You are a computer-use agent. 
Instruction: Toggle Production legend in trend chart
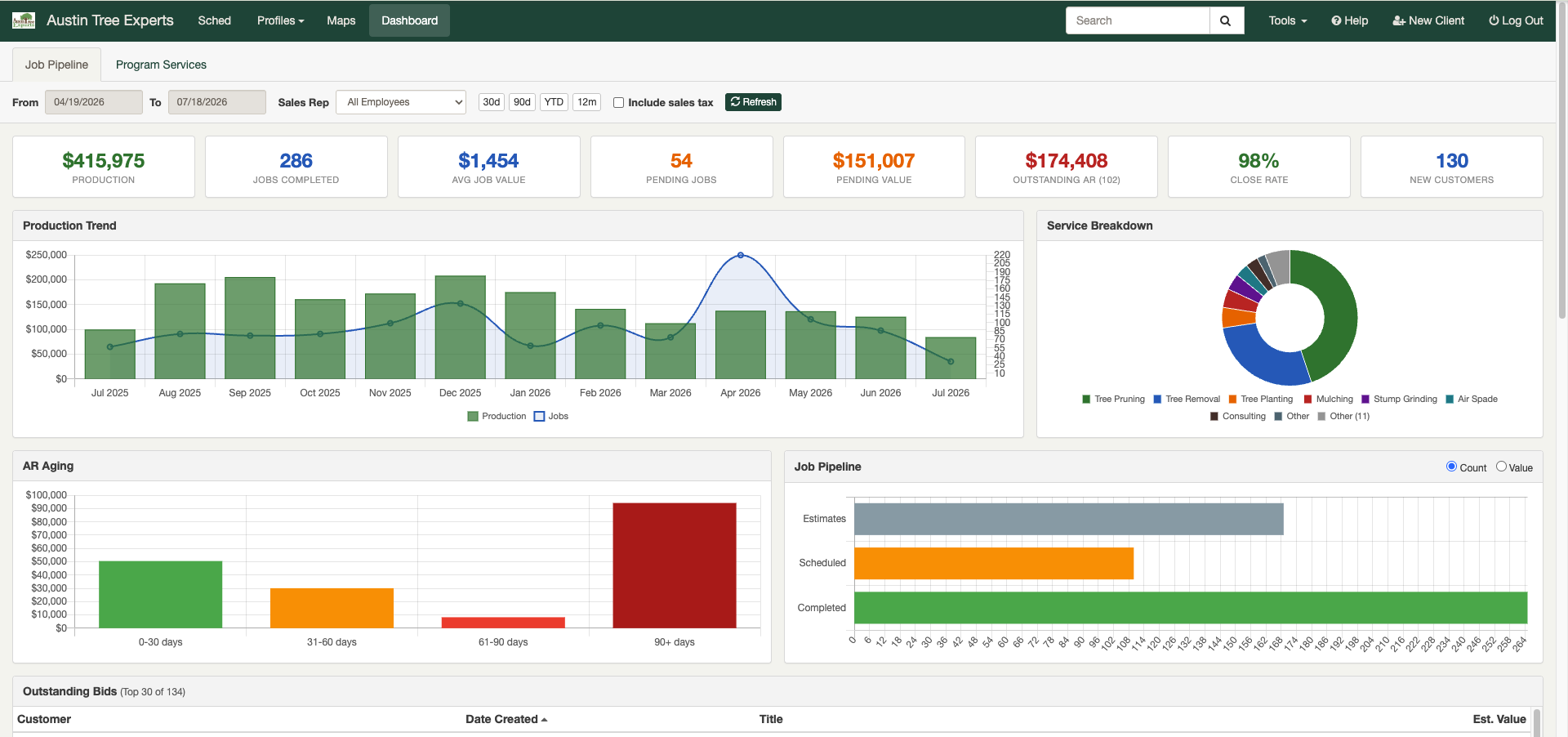pos(497,416)
